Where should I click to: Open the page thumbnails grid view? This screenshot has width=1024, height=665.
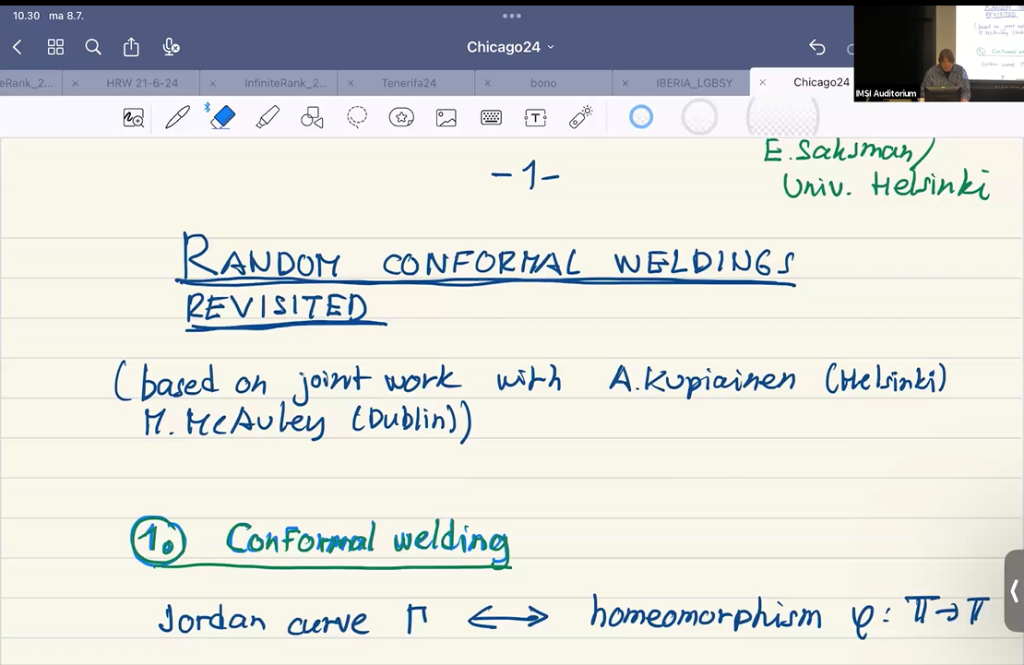56,47
